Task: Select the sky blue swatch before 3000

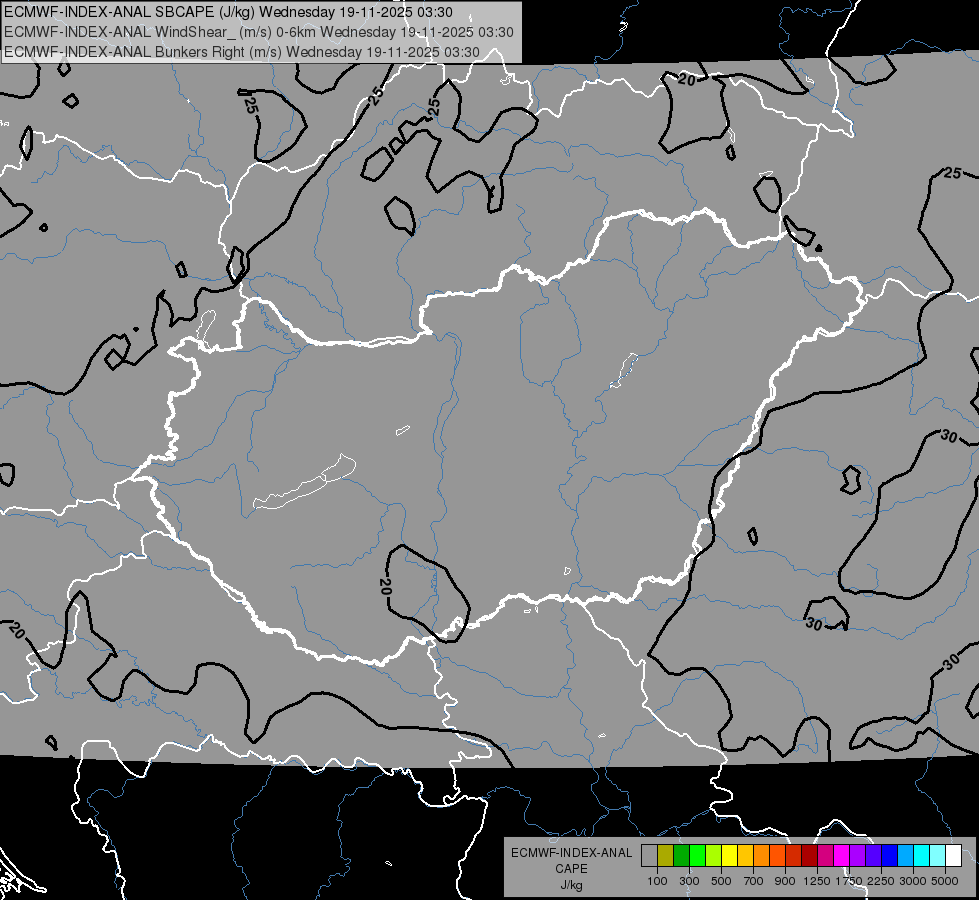Action: point(905,856)
